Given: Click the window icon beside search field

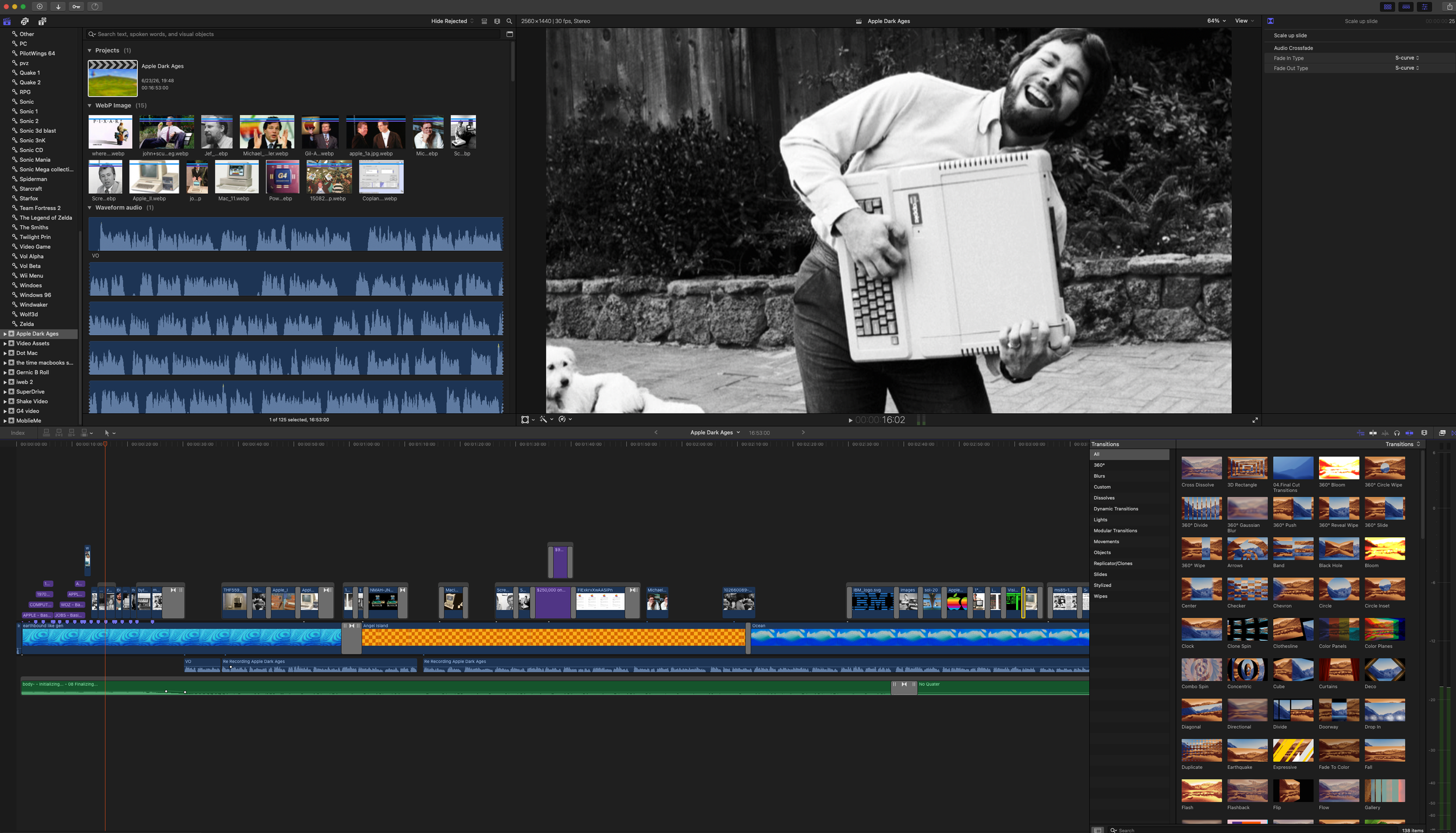Looking at the screenshot, I should click(x=510, y=34).
